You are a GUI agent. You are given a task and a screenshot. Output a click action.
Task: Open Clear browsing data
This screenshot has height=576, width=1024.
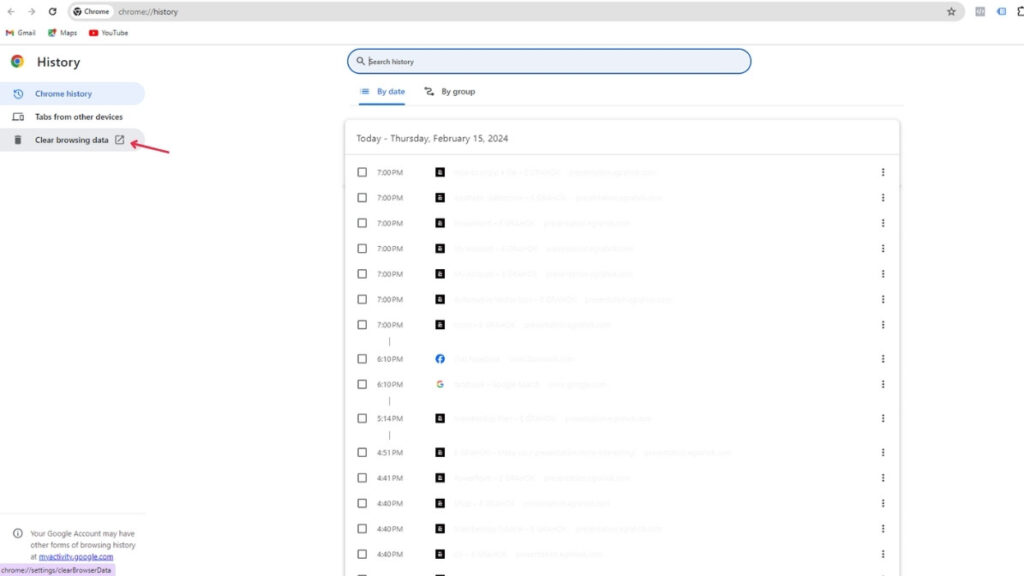(71, 140)
